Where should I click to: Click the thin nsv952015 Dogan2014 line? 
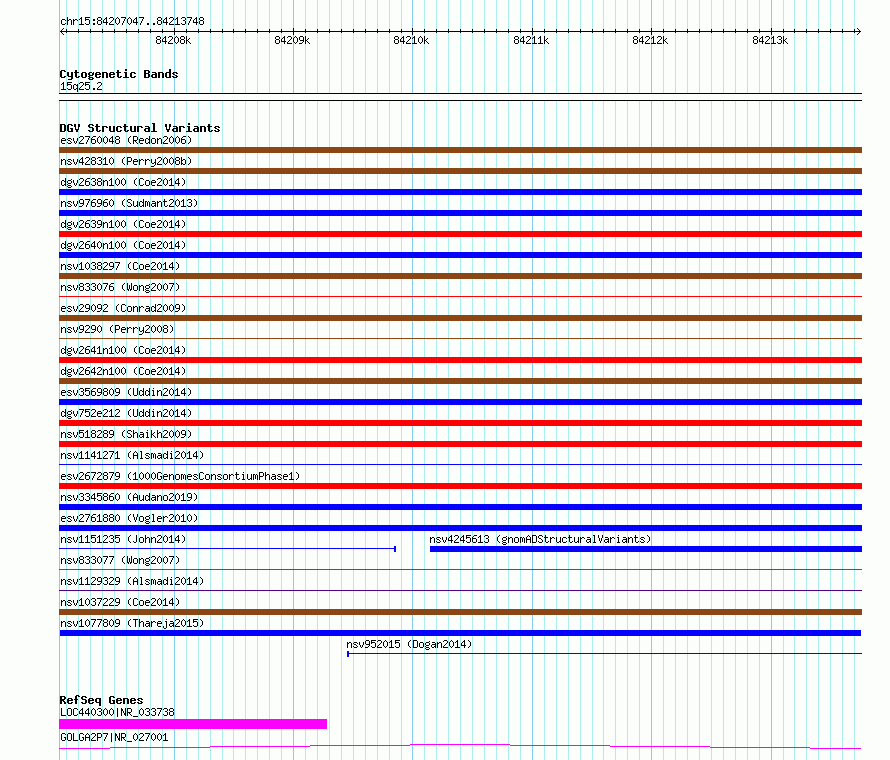click(x=604, y=654)
